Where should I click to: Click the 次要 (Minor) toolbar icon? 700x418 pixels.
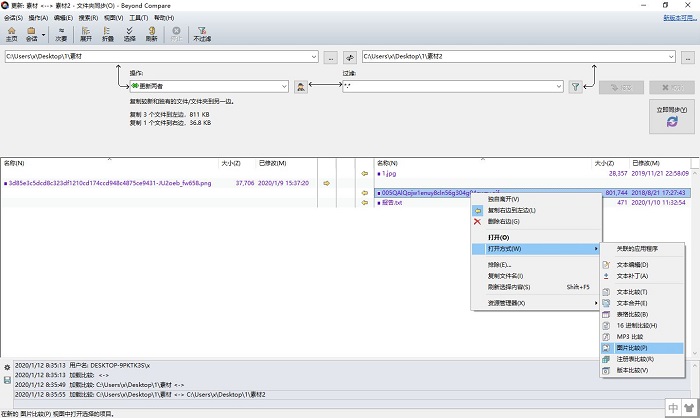tap(62, 34)
